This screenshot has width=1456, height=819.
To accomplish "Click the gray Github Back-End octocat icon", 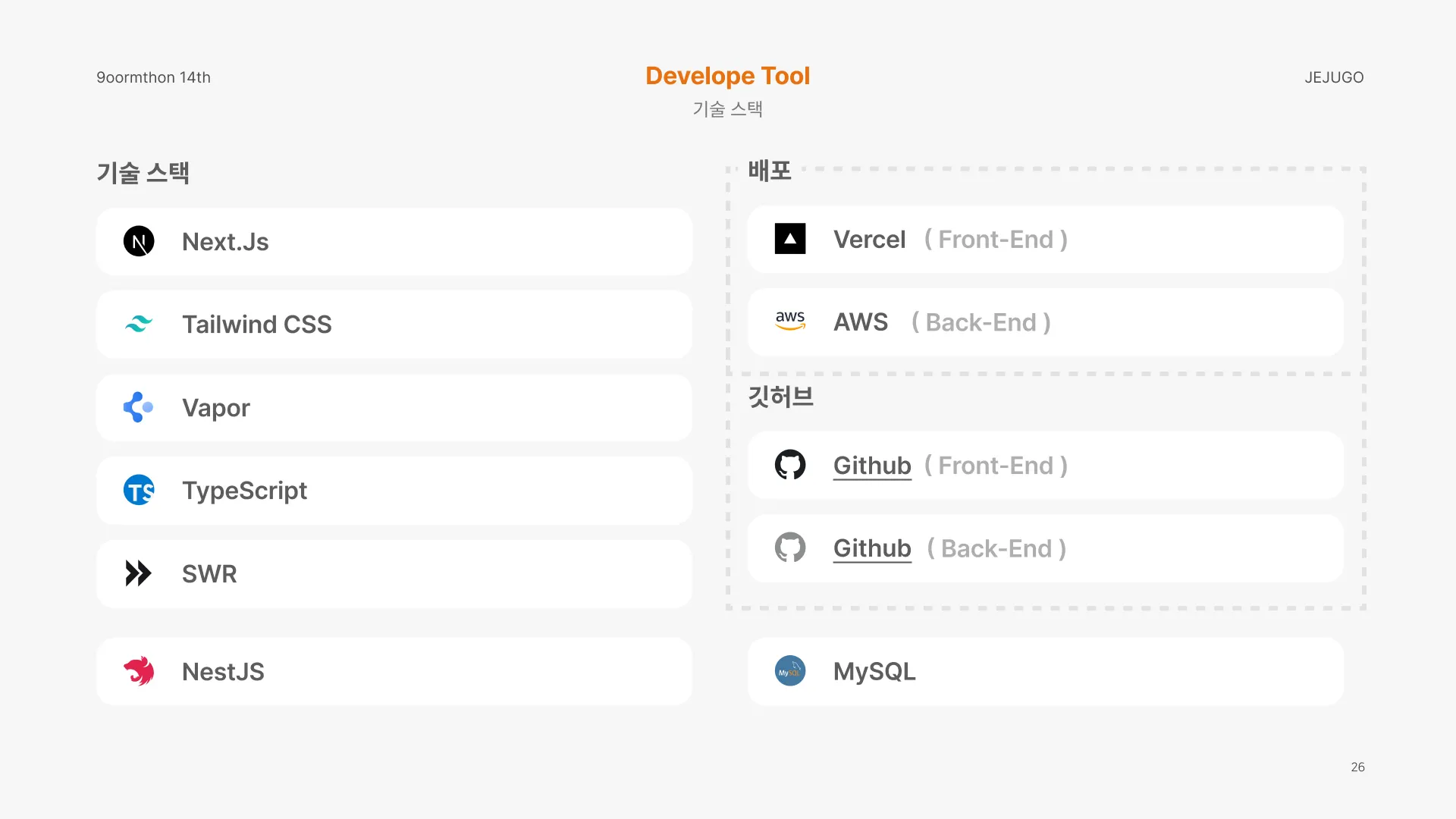I will 789,548.
